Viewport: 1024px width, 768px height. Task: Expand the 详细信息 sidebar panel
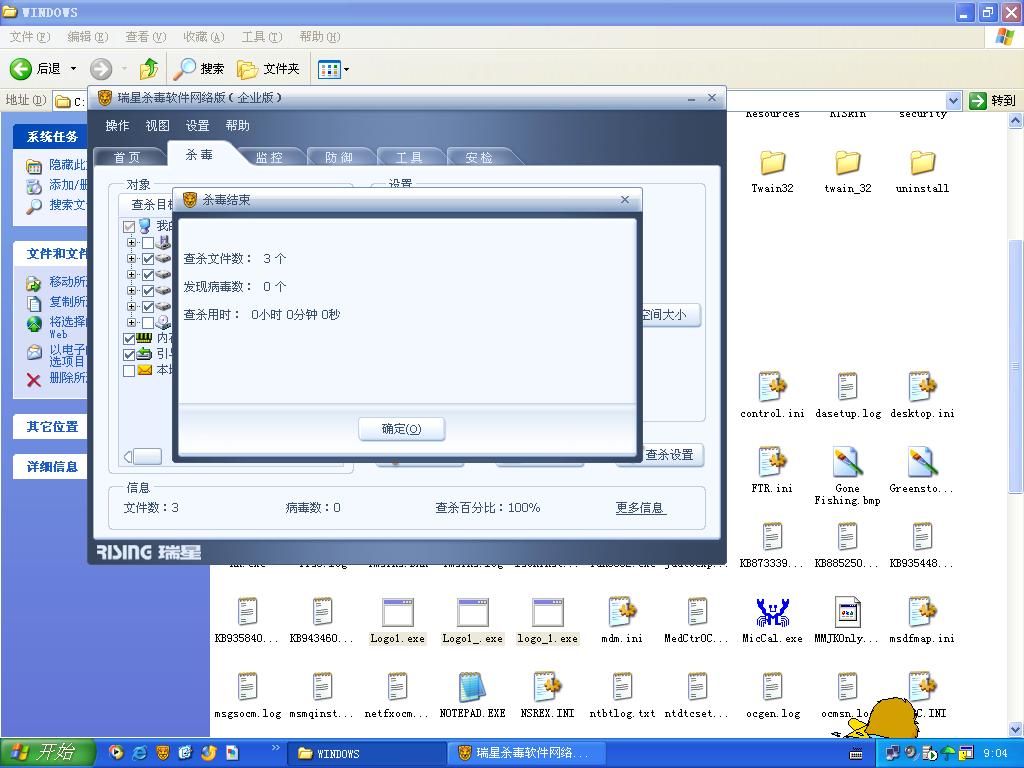click(52, 467)
